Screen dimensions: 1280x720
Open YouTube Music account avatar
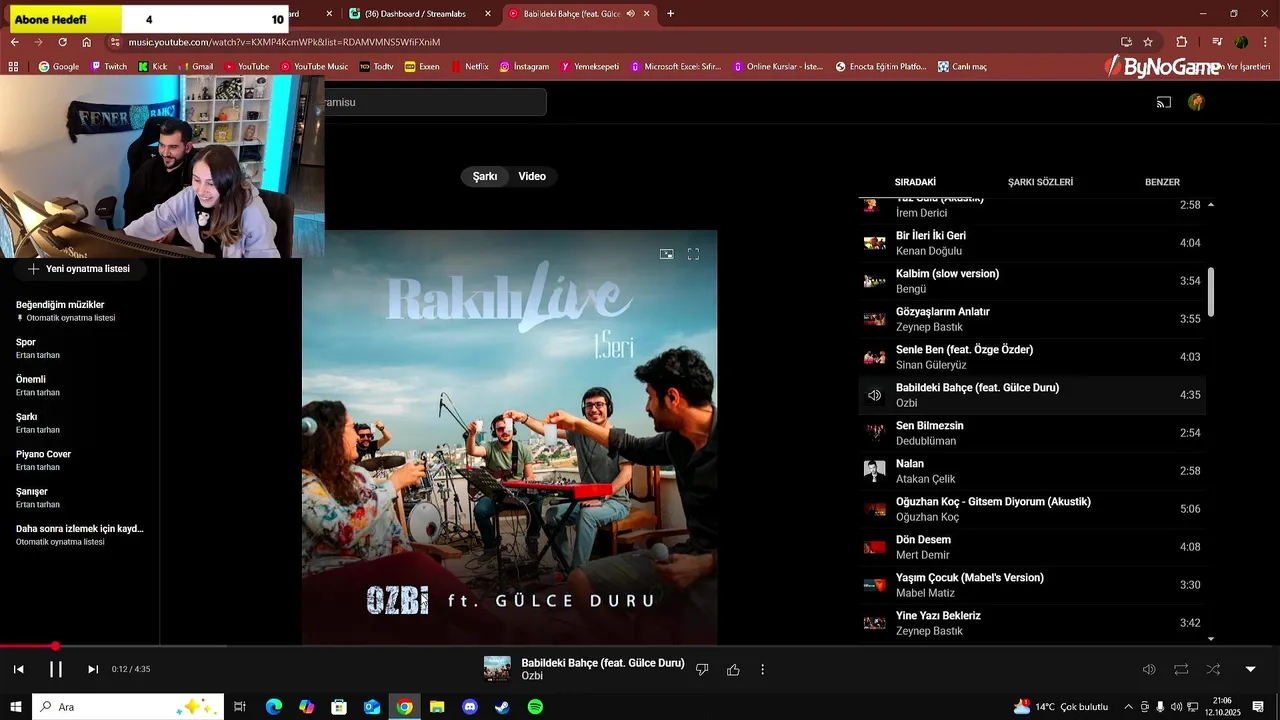coord(1196,102)
